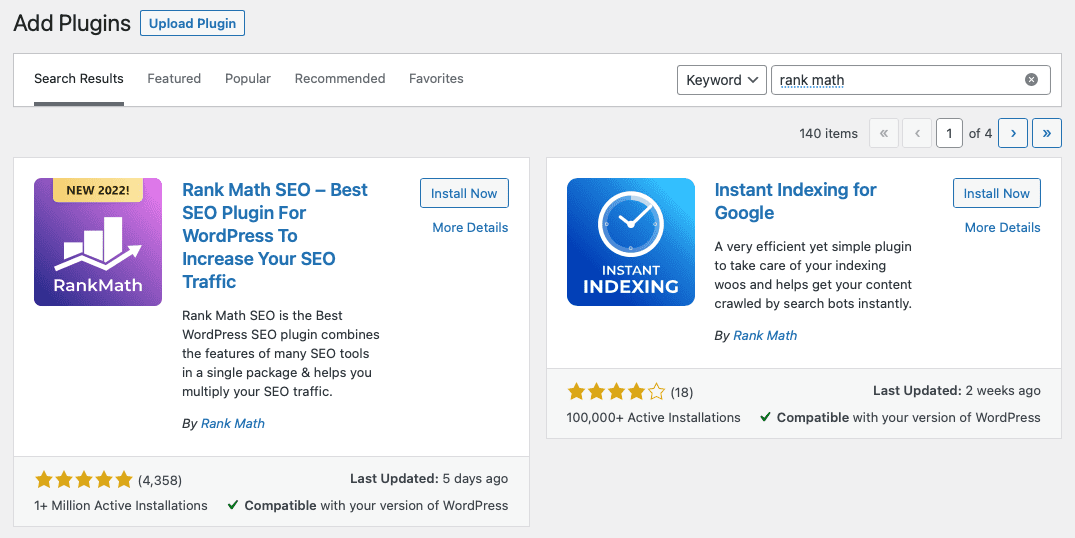The width and height of the screenshot is (1075, 538).
Task: Open More Details for Instant Indexing
Action: (x=1002, y=227)
